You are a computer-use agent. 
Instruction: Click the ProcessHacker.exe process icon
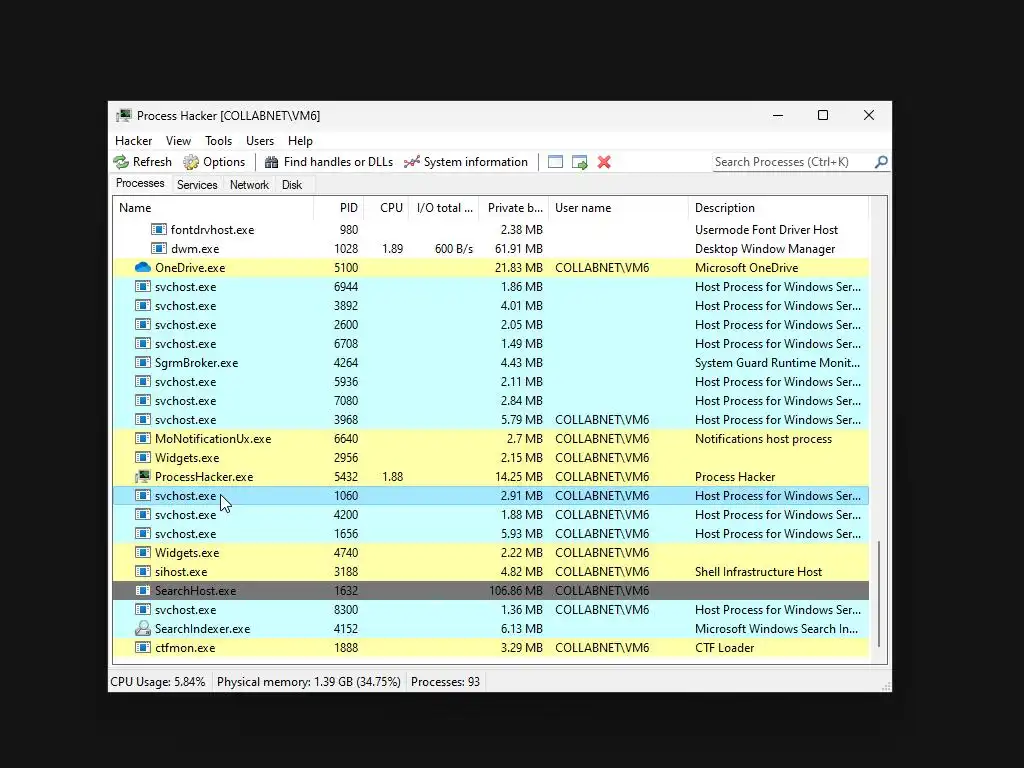click(142, 477)
